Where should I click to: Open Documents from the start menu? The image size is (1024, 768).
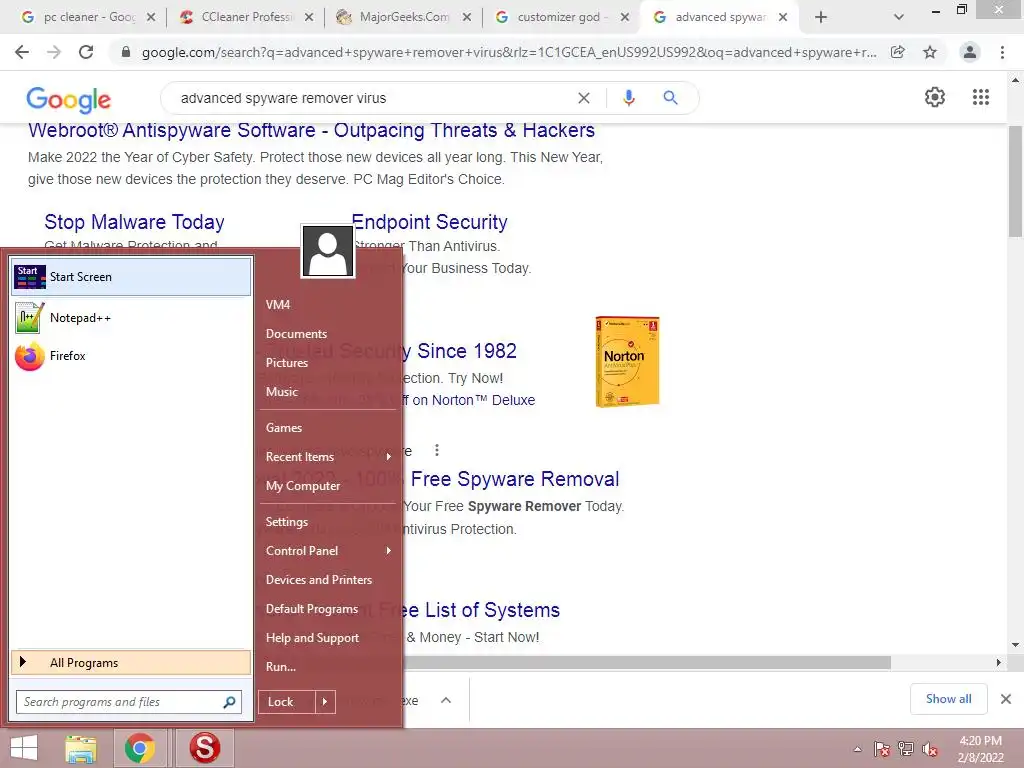[296, 334]
